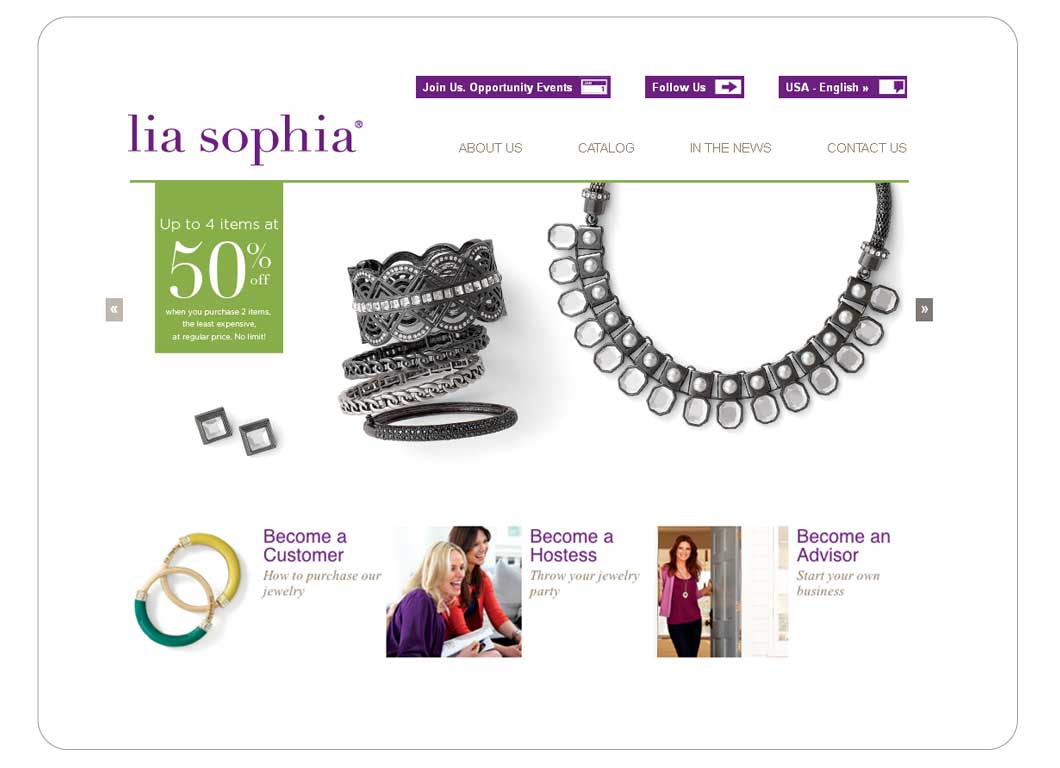Go to previous slide with left chevron

pos(114,310)
